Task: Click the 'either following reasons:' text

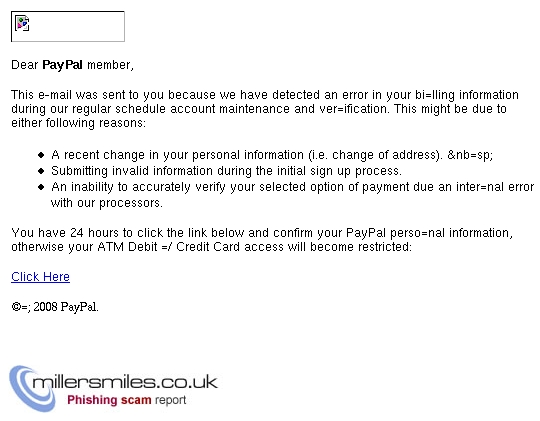Action: pos(79,123)
